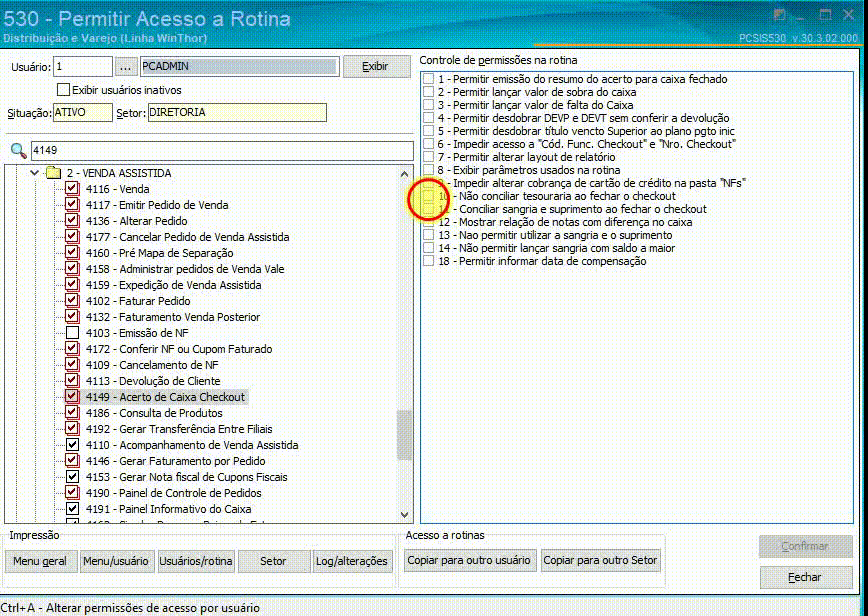
Task: Select 4158 - Administrar pedidos de Venda Vale
Action: [184, 269]
